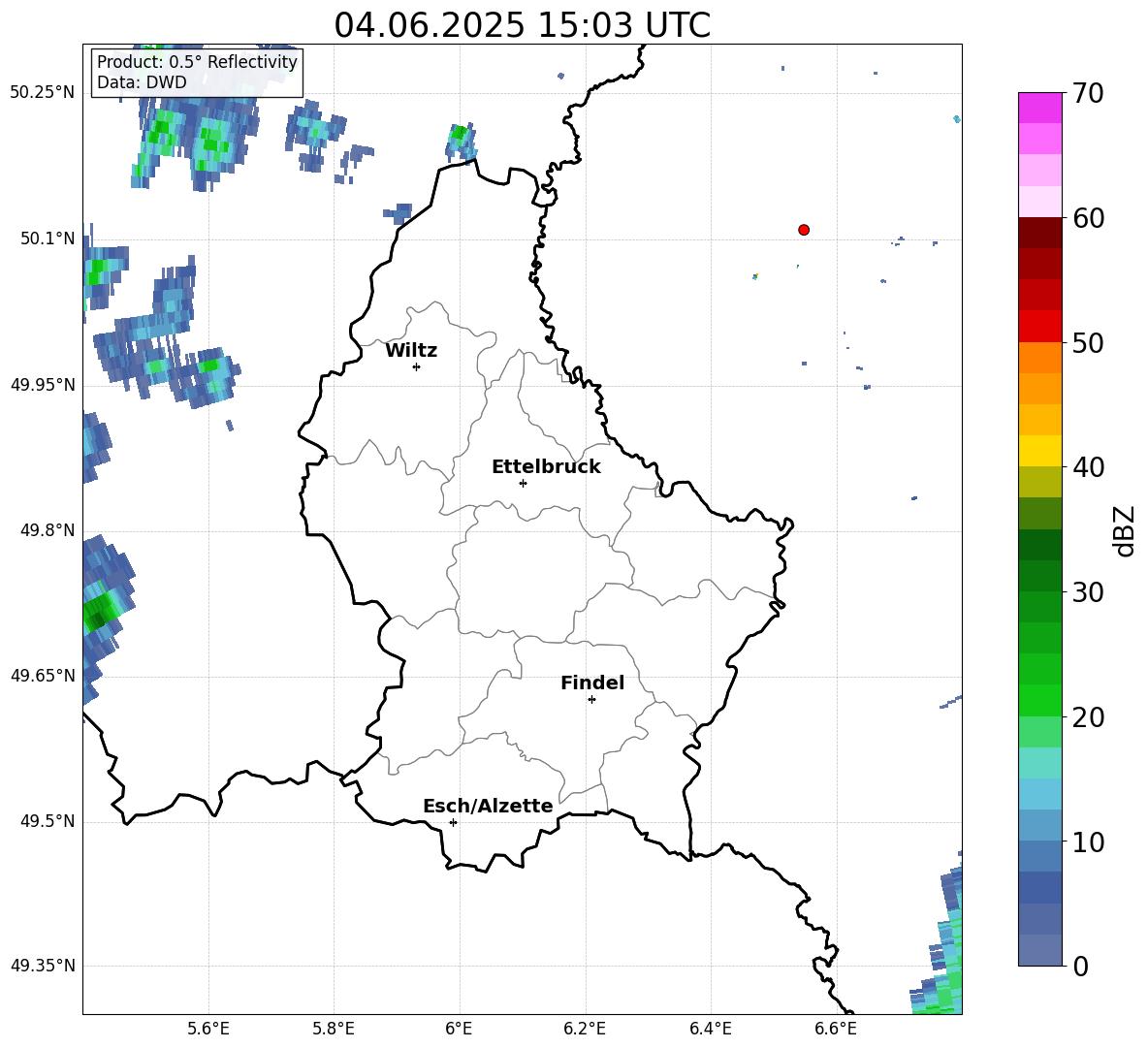Select the 'Esch/Alzette' map label
Image resolution: width=1148 pixels, height=1048 pixels.
(x=488, y=806)
